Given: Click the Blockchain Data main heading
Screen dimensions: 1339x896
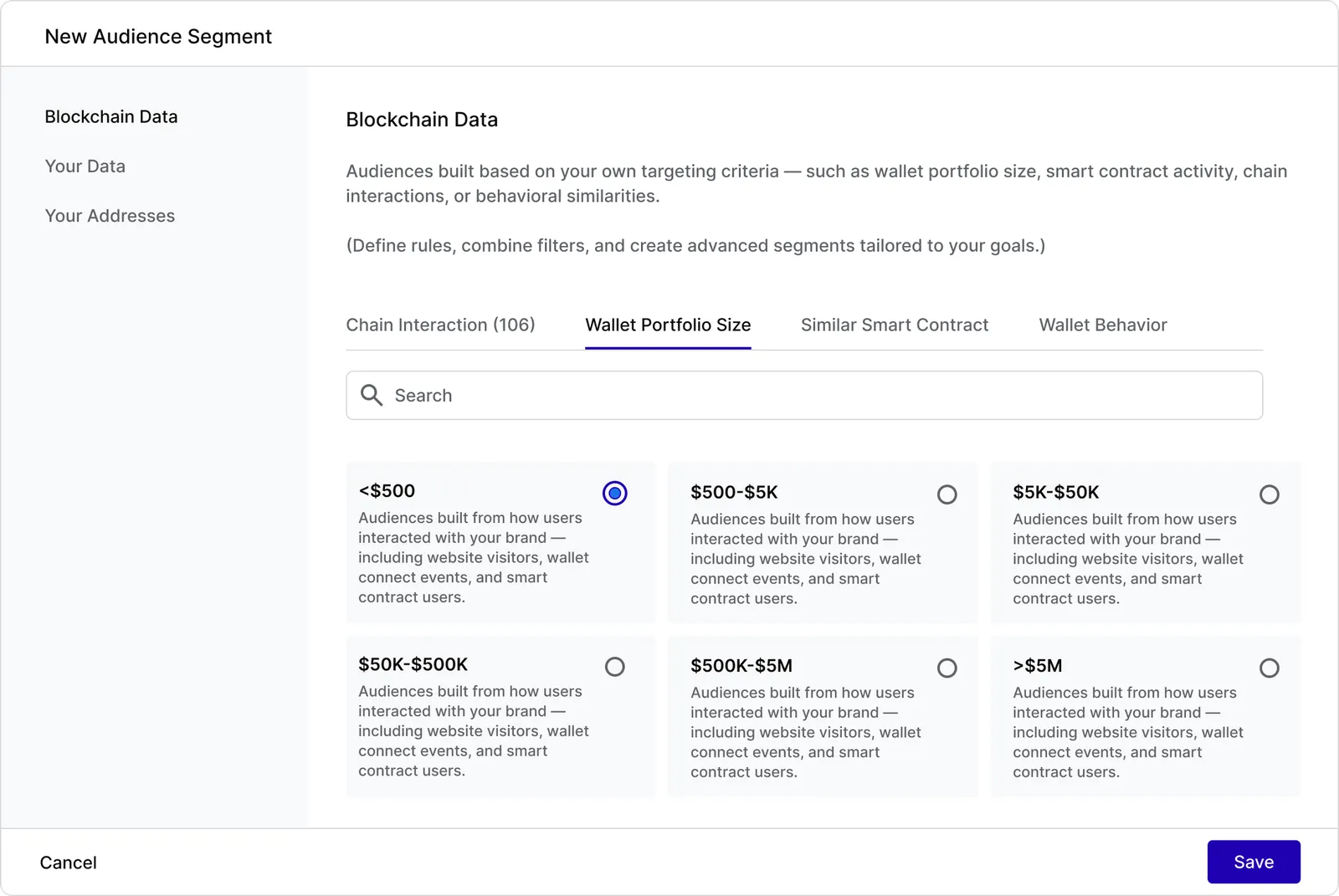Looking at the screenshot, I should pyautogui.click(x=422, y=120).
